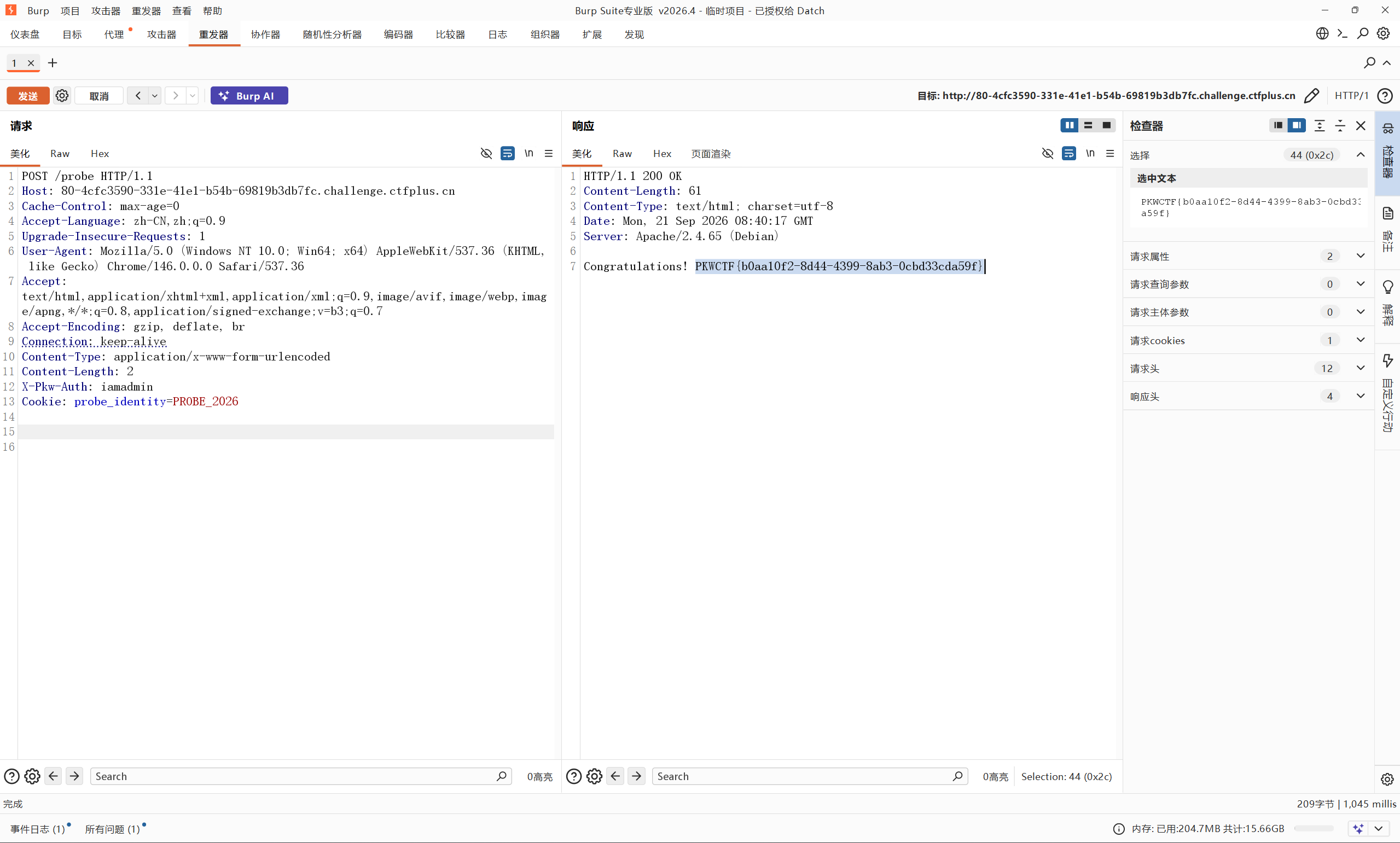Toggle hide non-printable in request editor
Screen dimensions: 1400x843
(x=486, y=153)
